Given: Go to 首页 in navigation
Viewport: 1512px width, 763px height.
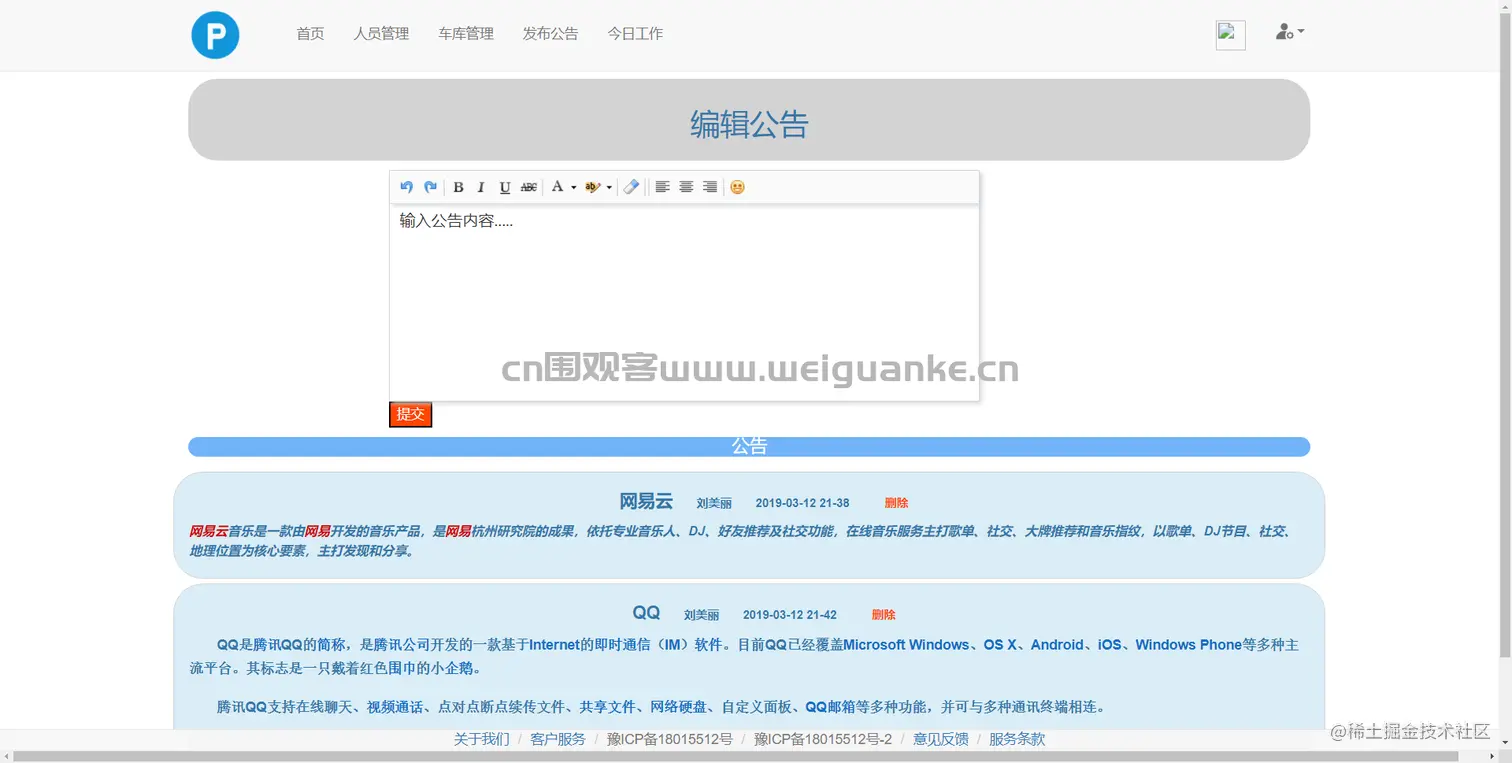Looking at the screenshot, I should (310, 34).
